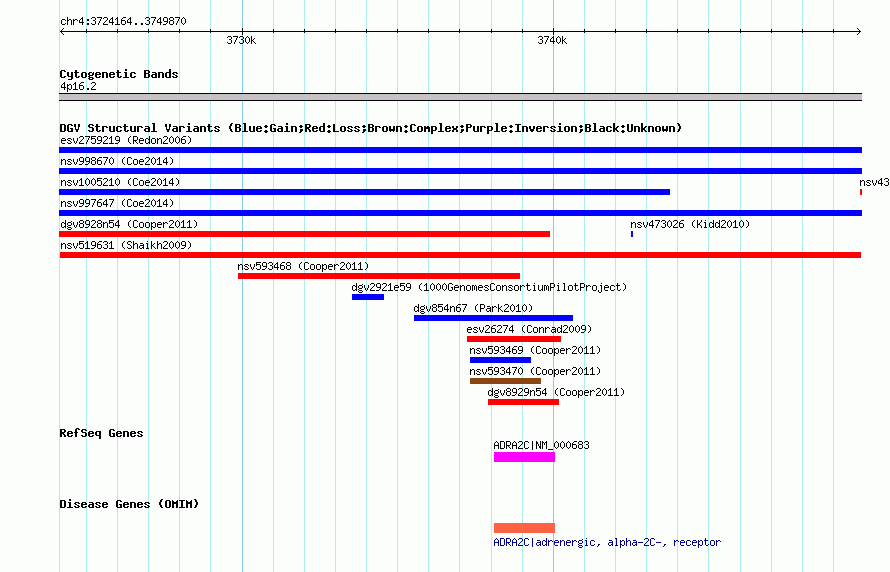Select the dgv2921e59 1000GenomesConsortiumPilotProject label
This screenshot has height=572, width=890.
489,287
